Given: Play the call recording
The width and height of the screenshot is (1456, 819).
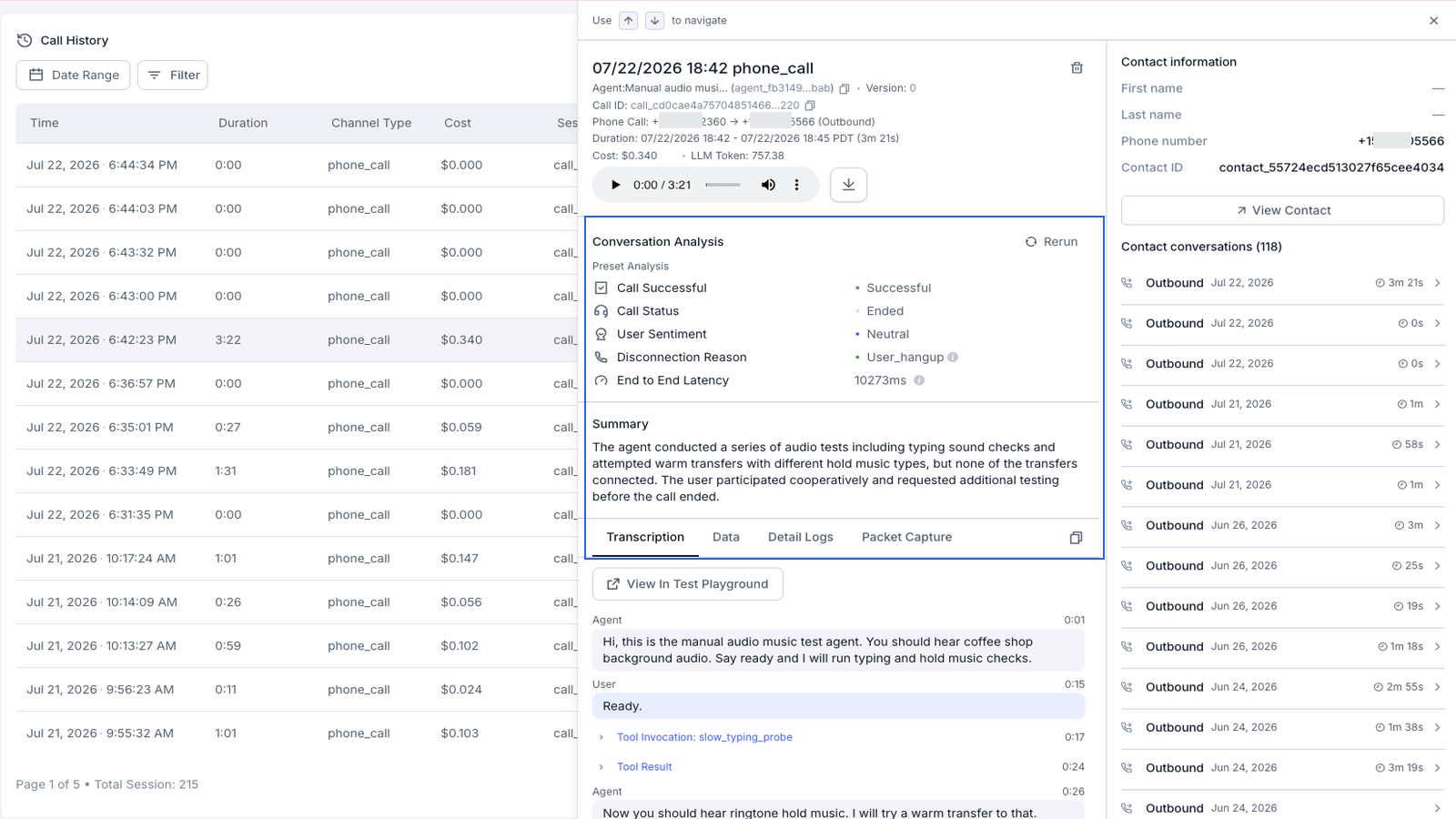Looking at the screenshot, I should pos(615,185).
